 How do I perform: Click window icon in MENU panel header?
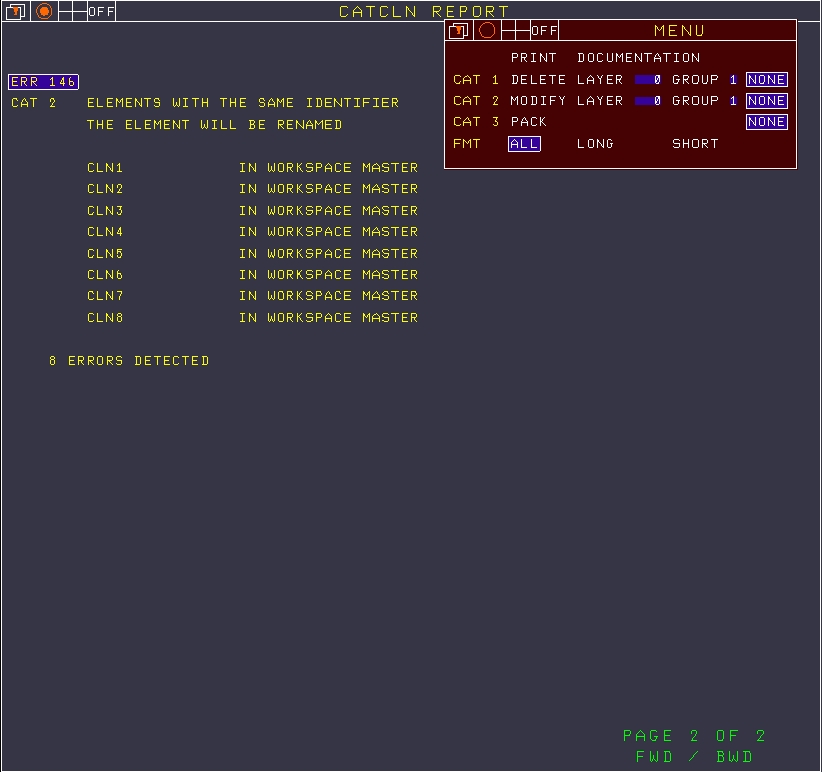[459, 31]
